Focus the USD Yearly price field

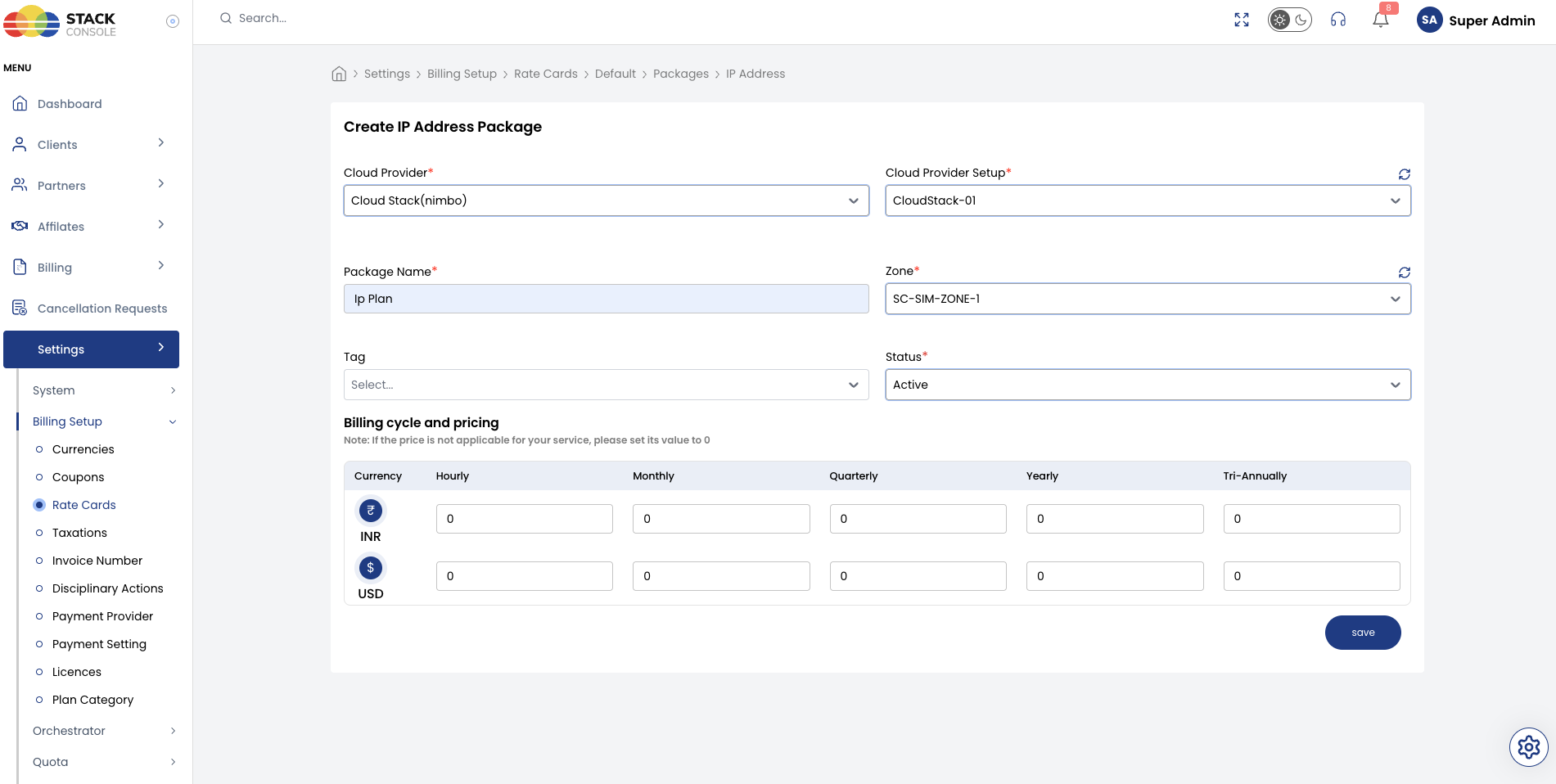tap(1115, 576)
